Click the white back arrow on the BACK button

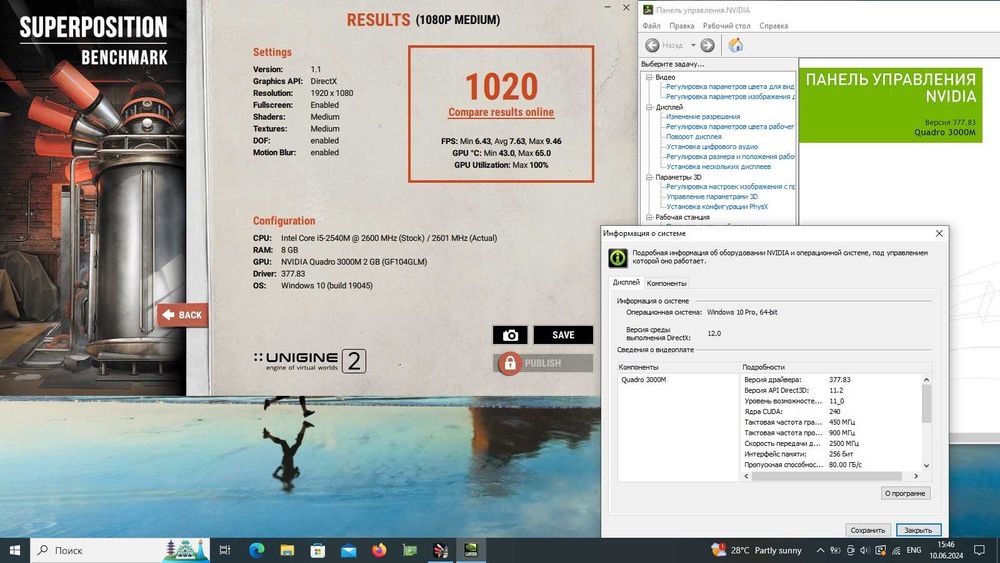click(x=168, y=314)
